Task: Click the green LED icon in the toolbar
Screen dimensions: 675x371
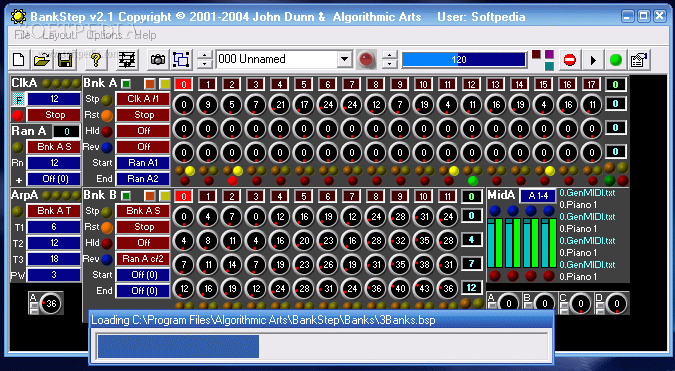Action: coord(616,60)
